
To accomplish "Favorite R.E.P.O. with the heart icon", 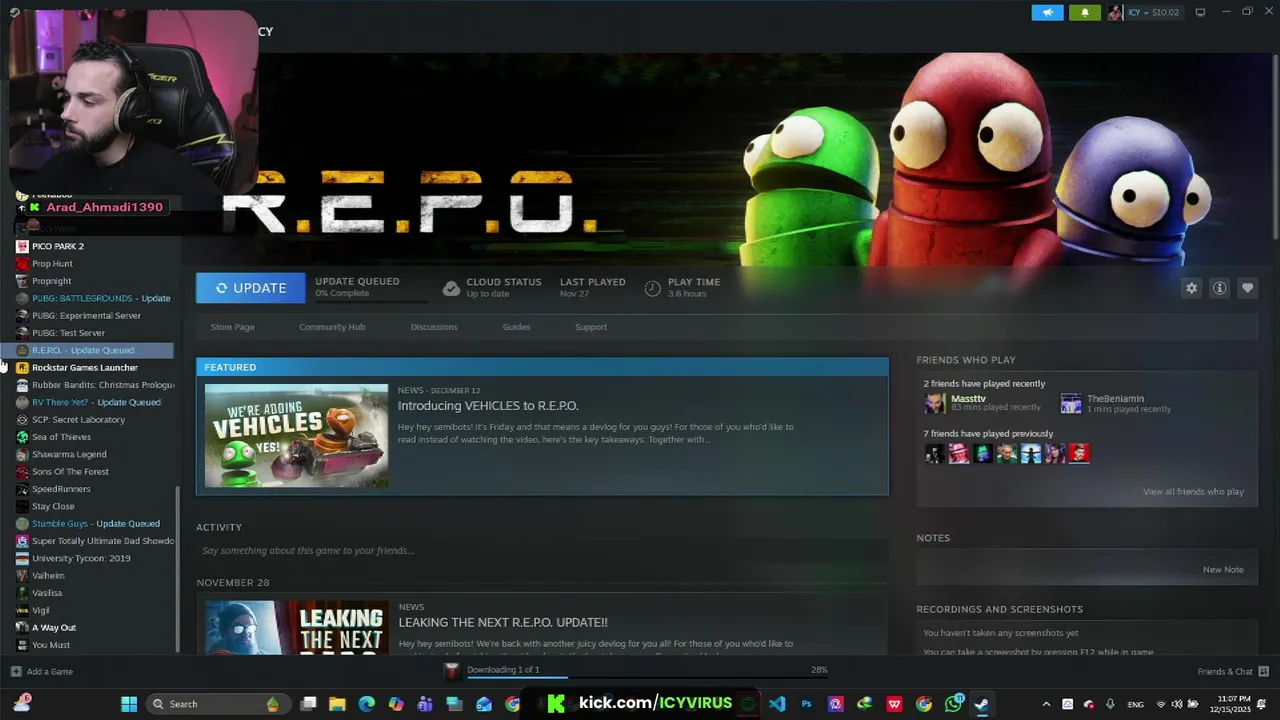I will pyautogui.click(x=1247, y=288).
